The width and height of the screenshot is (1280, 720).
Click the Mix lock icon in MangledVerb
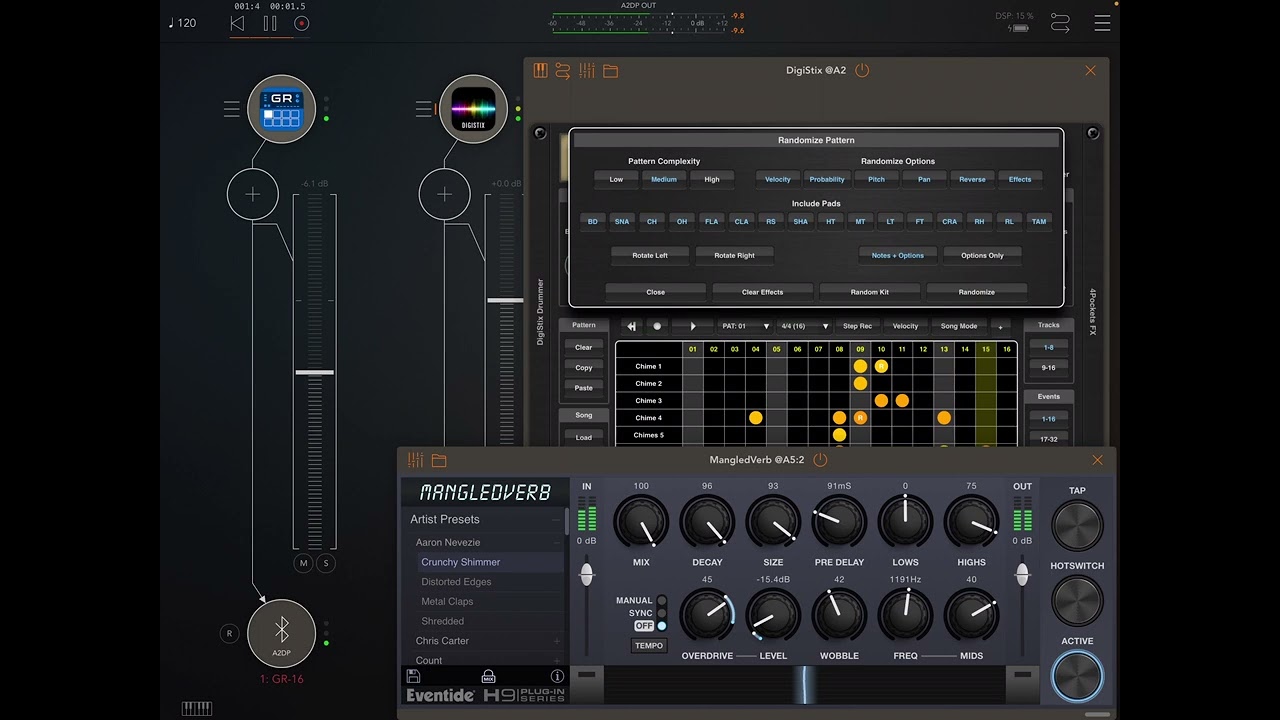[x=489, y=676]
